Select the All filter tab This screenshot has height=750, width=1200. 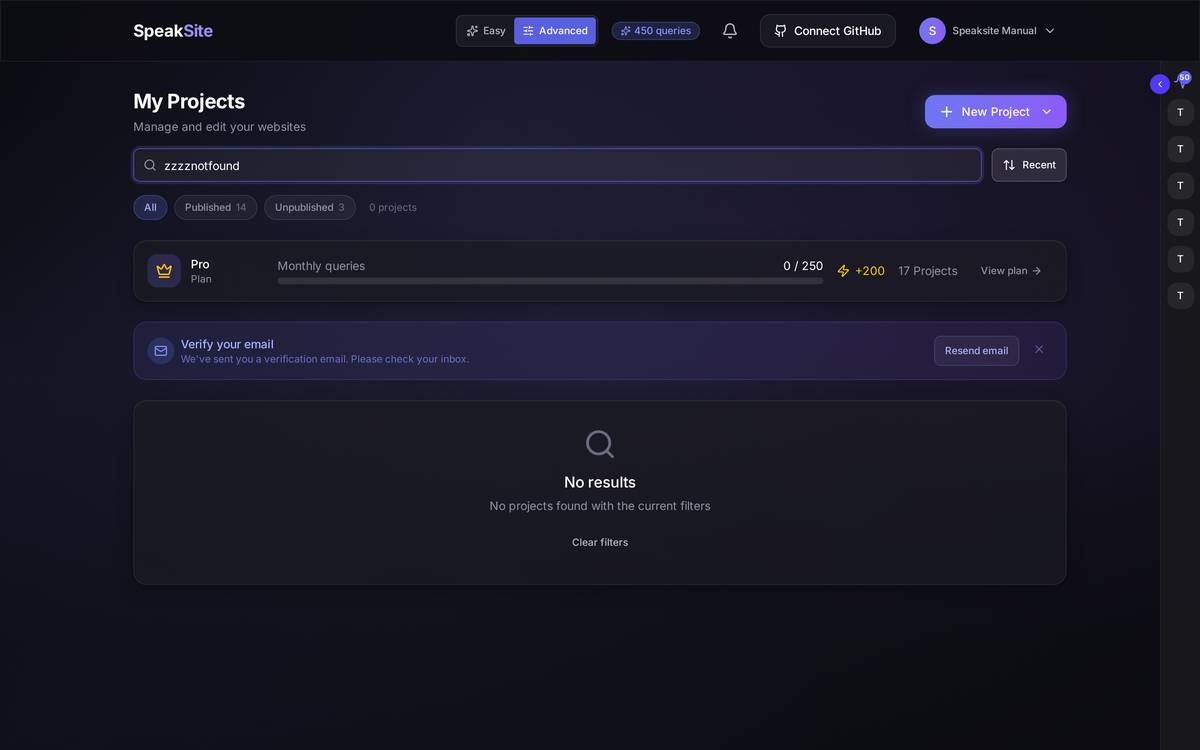pos(150,207)
